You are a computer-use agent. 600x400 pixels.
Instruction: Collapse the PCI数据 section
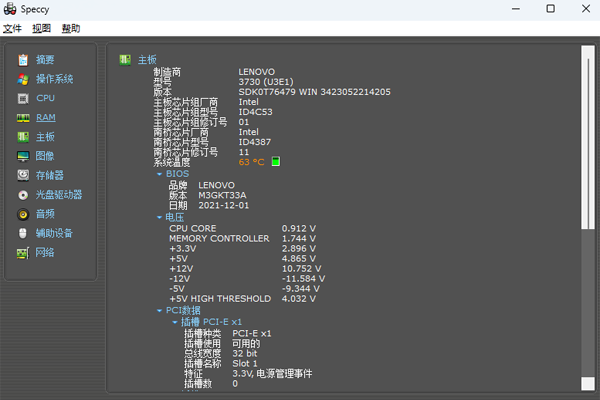click(x=159, y=310)
